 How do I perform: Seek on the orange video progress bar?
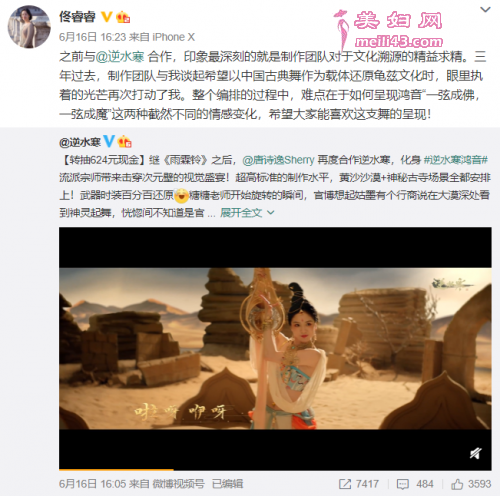click(x=275, y=470)
